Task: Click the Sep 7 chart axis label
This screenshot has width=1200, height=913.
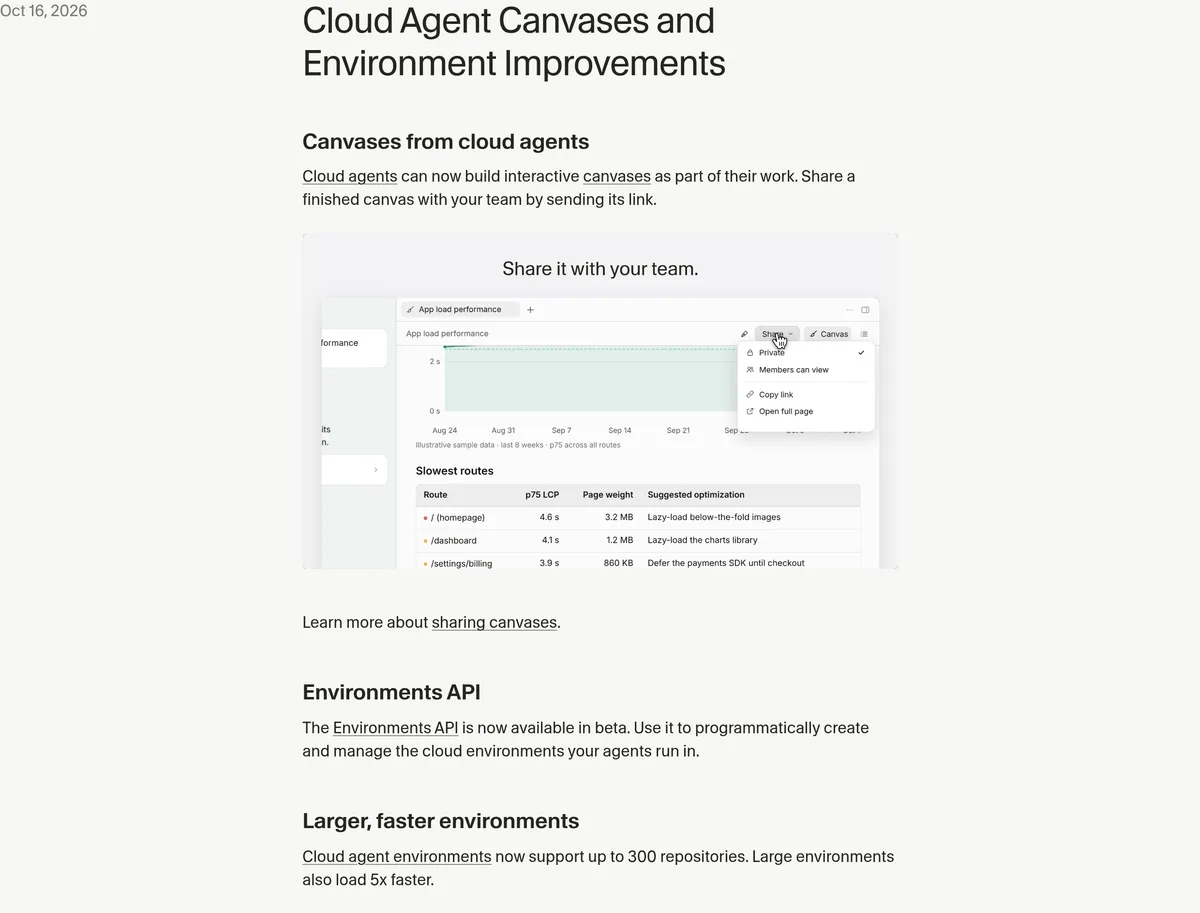Action: (x=561, y=430)
